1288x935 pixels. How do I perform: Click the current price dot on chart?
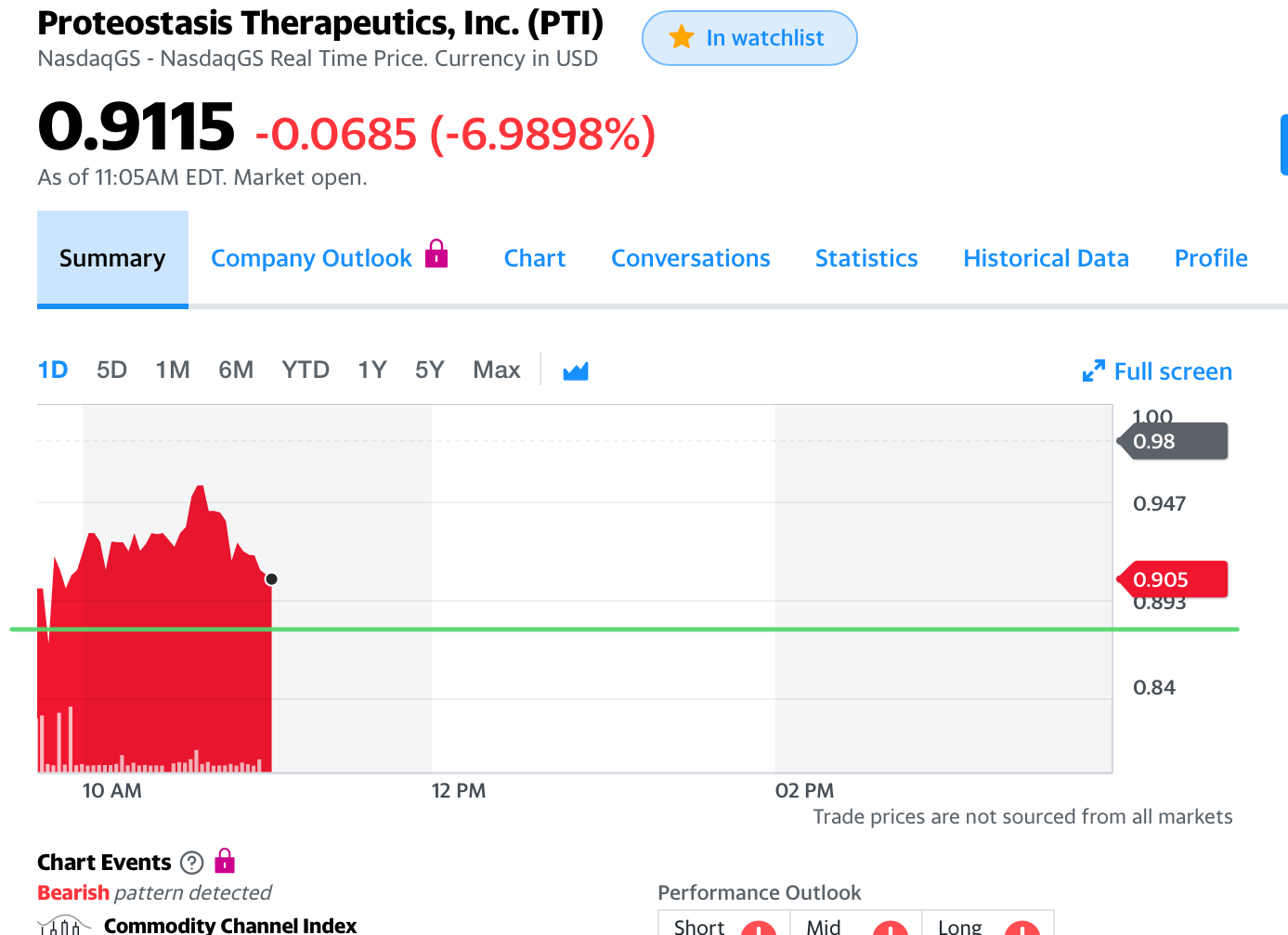coord(271,579)
